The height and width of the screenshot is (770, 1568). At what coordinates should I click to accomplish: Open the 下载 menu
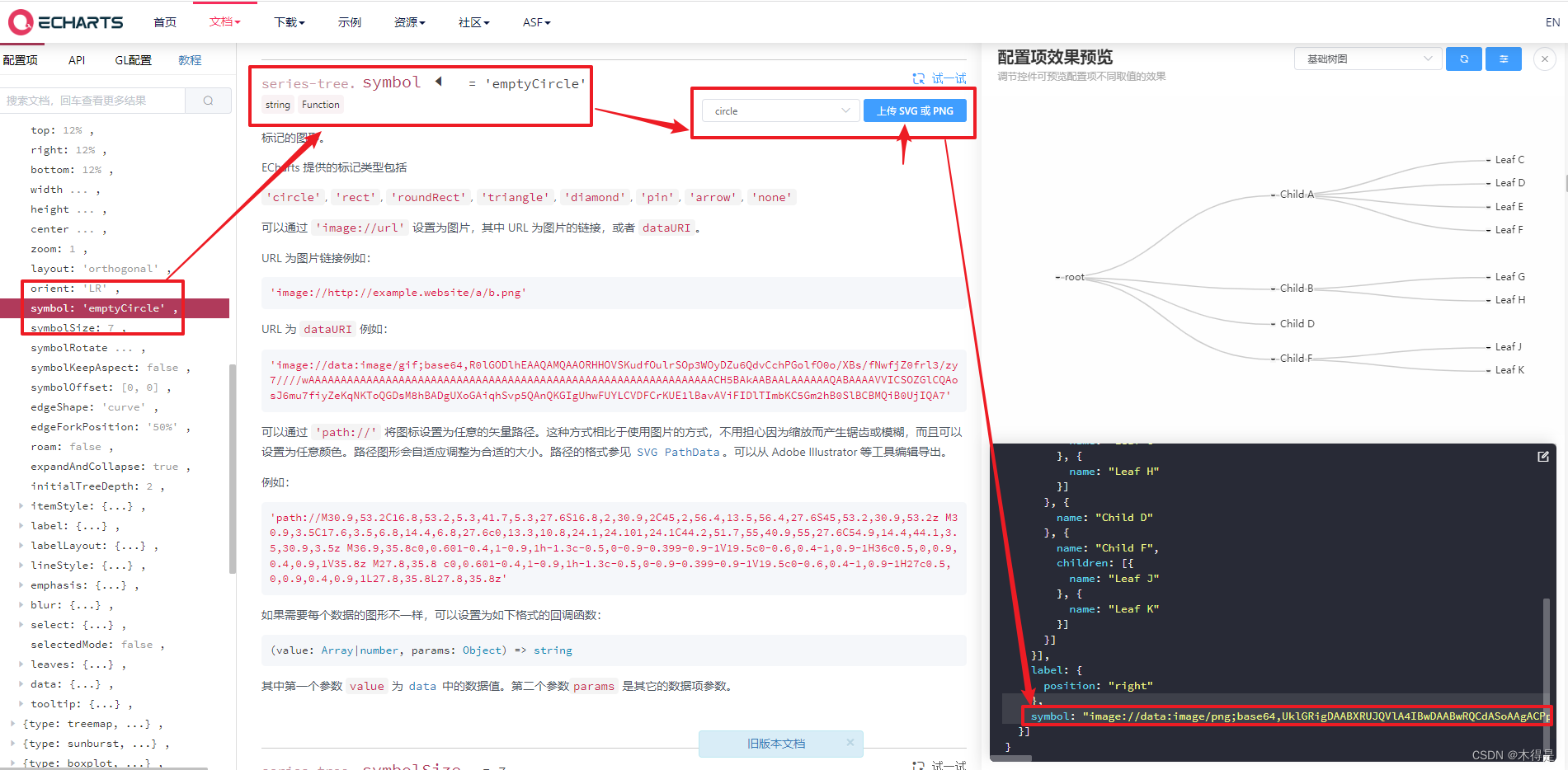290,22
